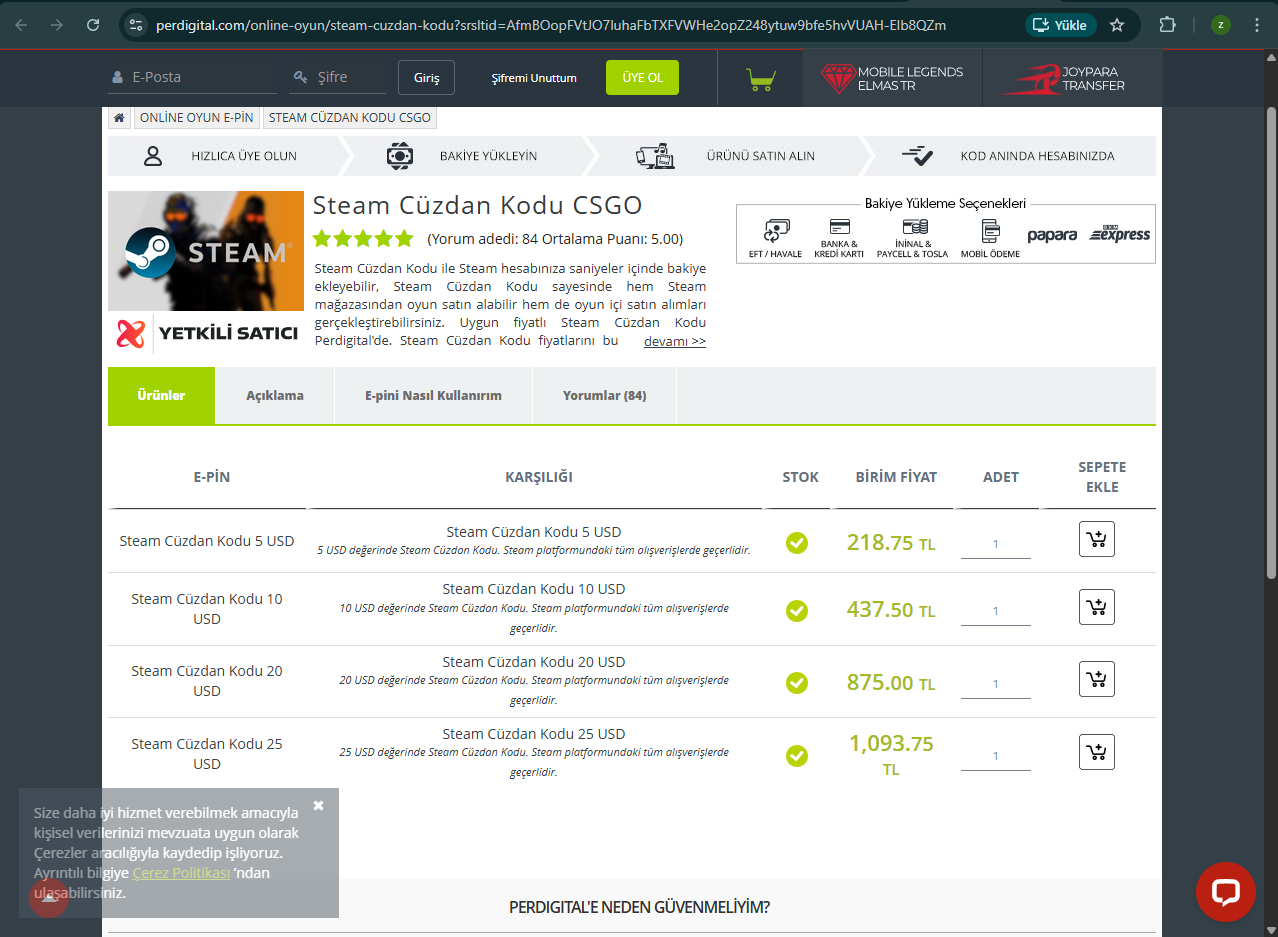The image size is (1278, 937).
Task: Select the BKM express payment logo
Action: [1120, 233]
